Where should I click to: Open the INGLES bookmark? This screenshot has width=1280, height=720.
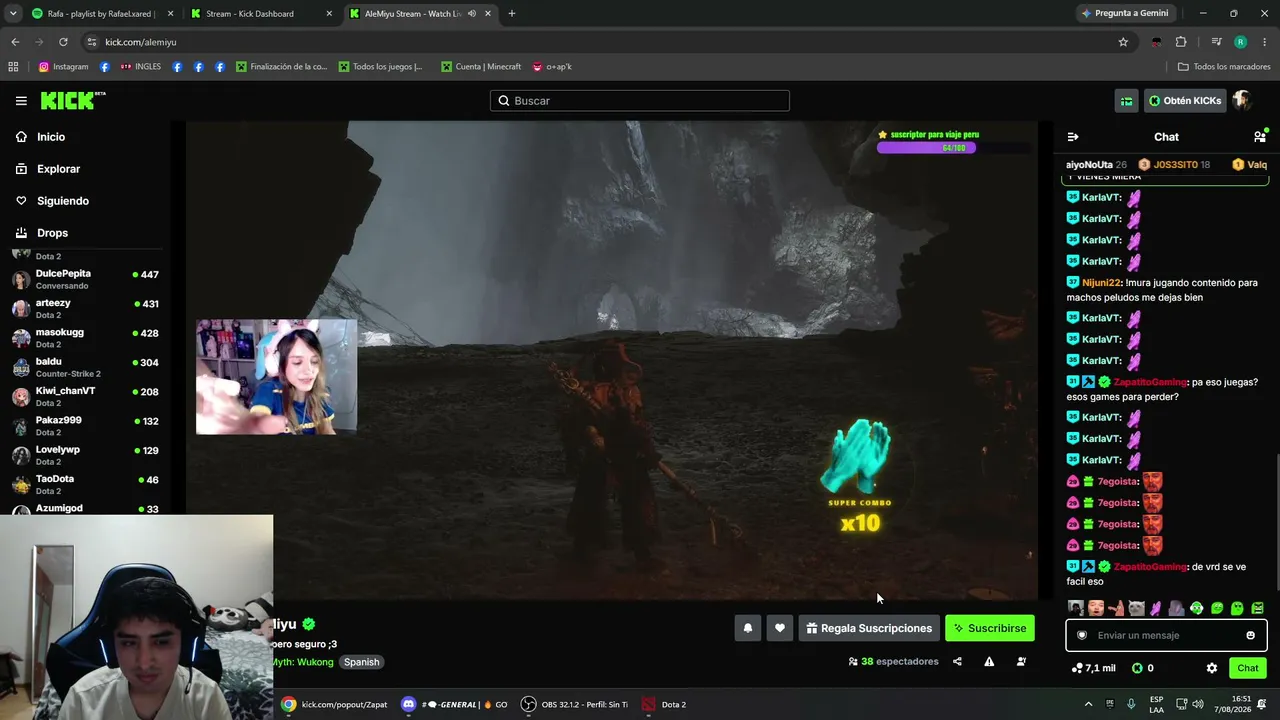pos(140,67)
